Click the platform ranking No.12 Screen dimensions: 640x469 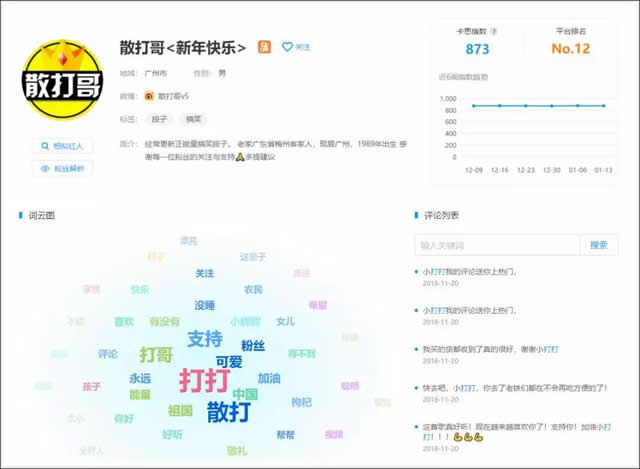click(x=570, y=49)
